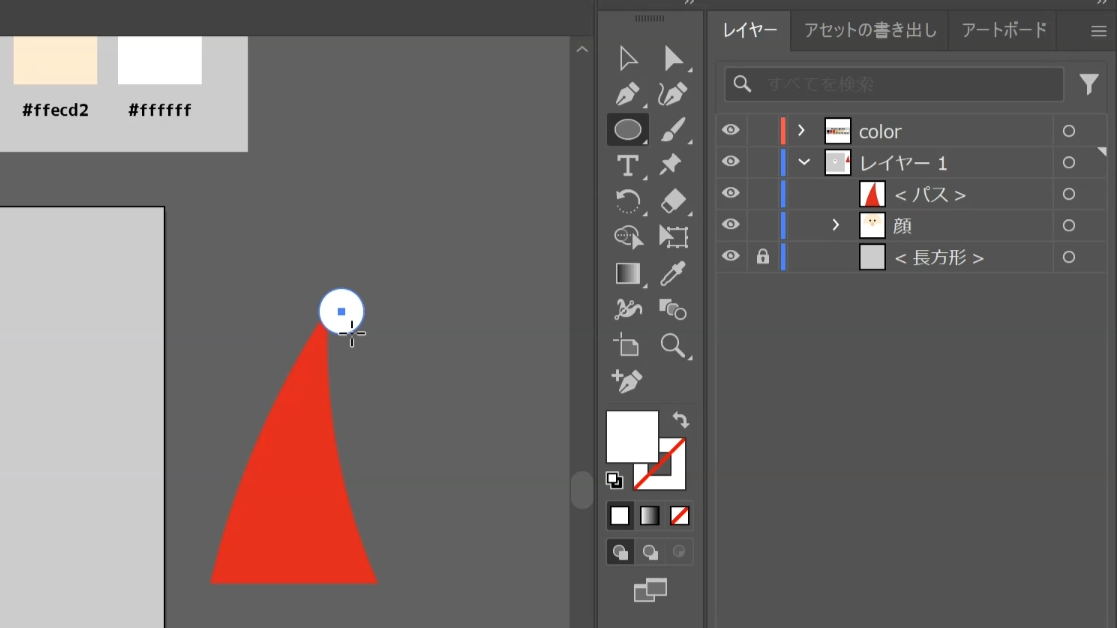Select the Gradient tool

pos(628,273)
